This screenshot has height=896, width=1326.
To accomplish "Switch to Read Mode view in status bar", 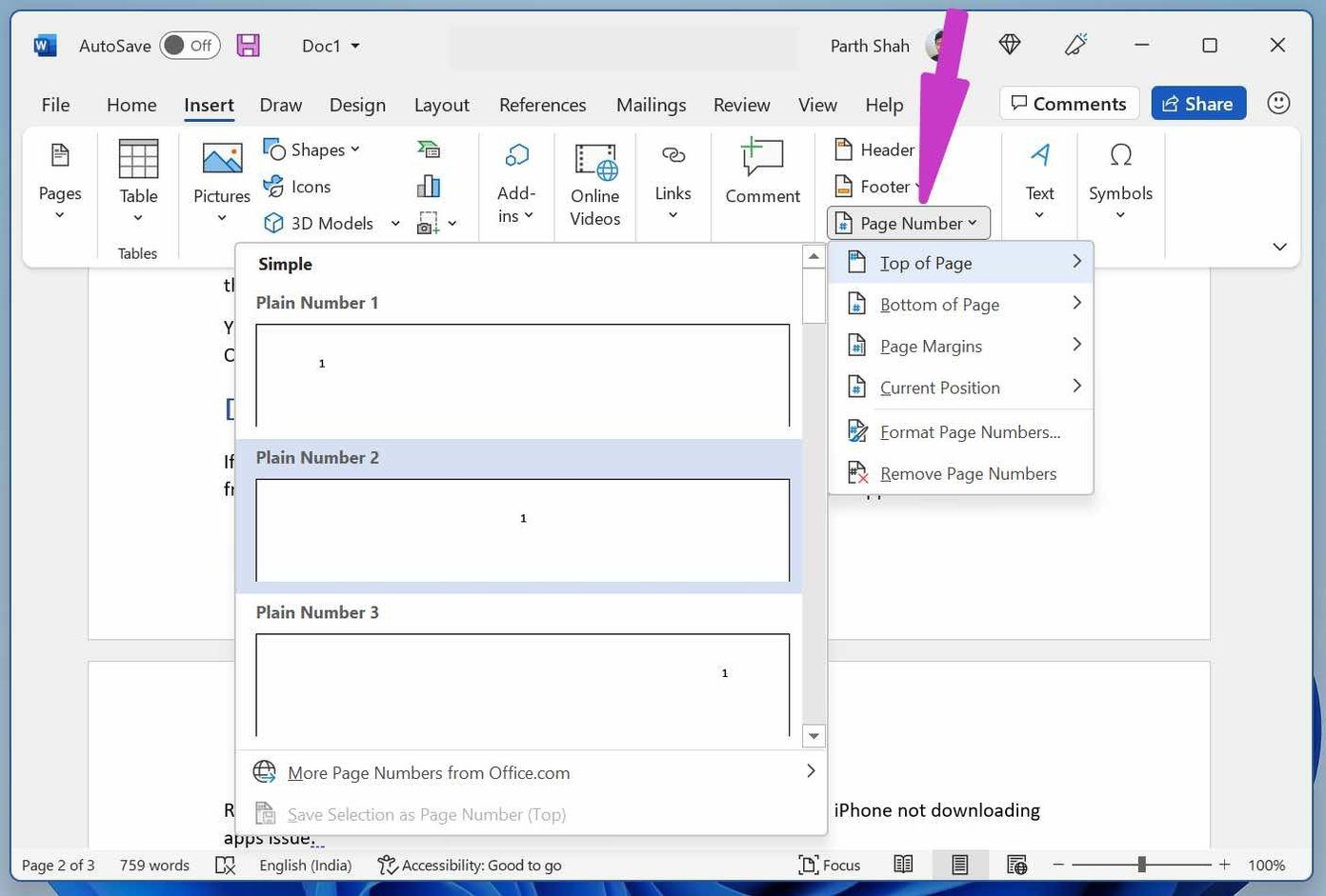I will point(903,865).
